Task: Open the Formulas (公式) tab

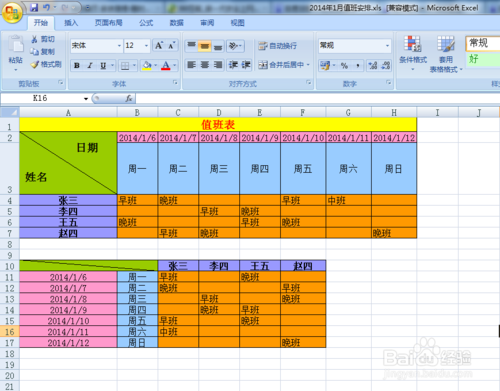Action: pos(146,23)
